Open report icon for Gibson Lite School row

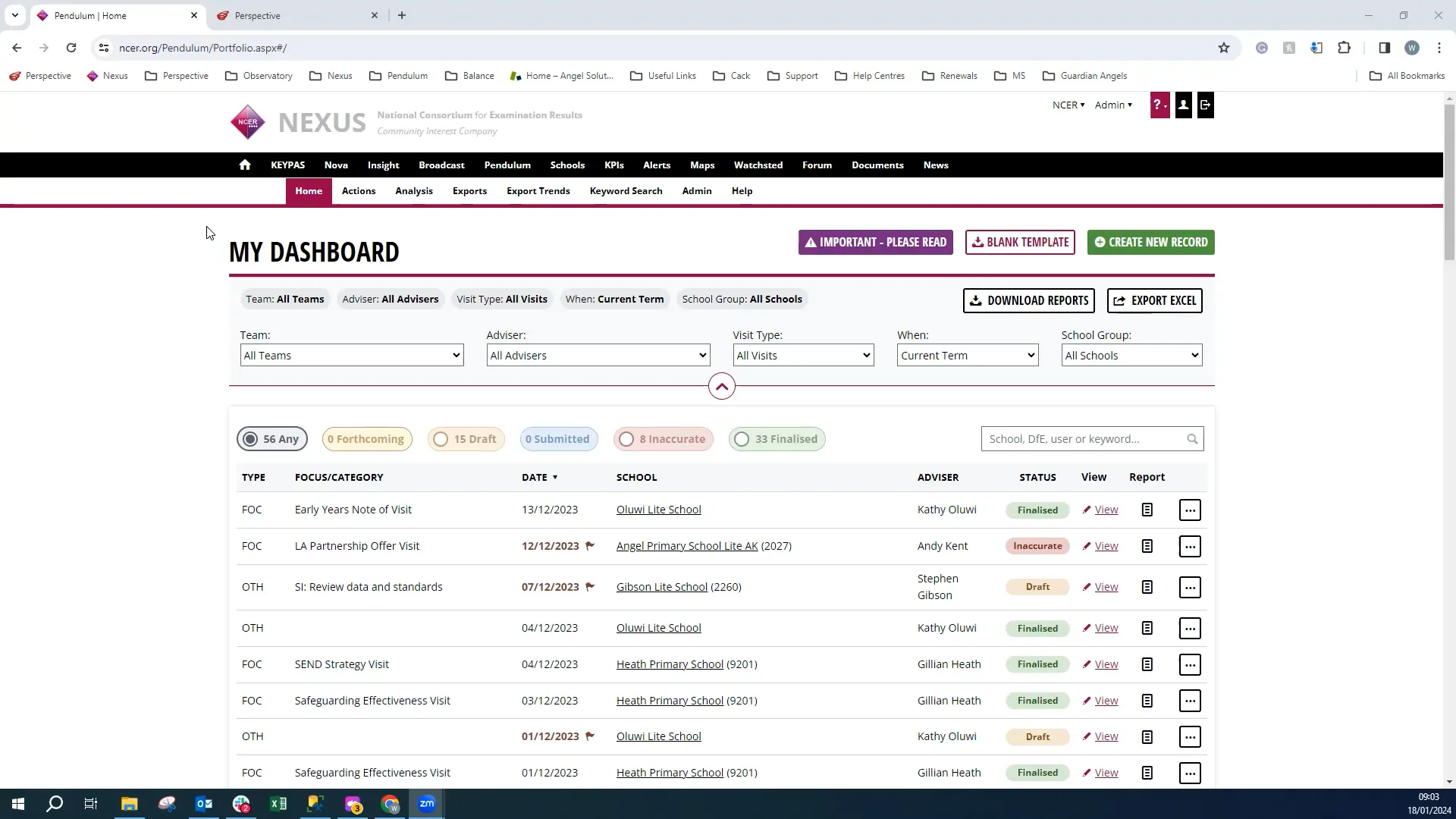[x=1147, y=588]
